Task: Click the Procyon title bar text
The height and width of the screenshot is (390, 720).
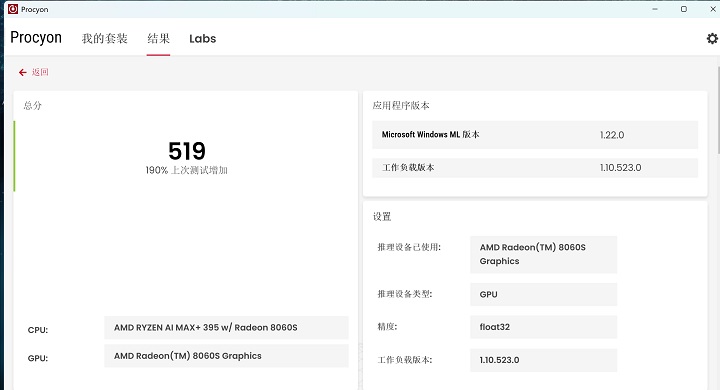Action: click(34, 10)
